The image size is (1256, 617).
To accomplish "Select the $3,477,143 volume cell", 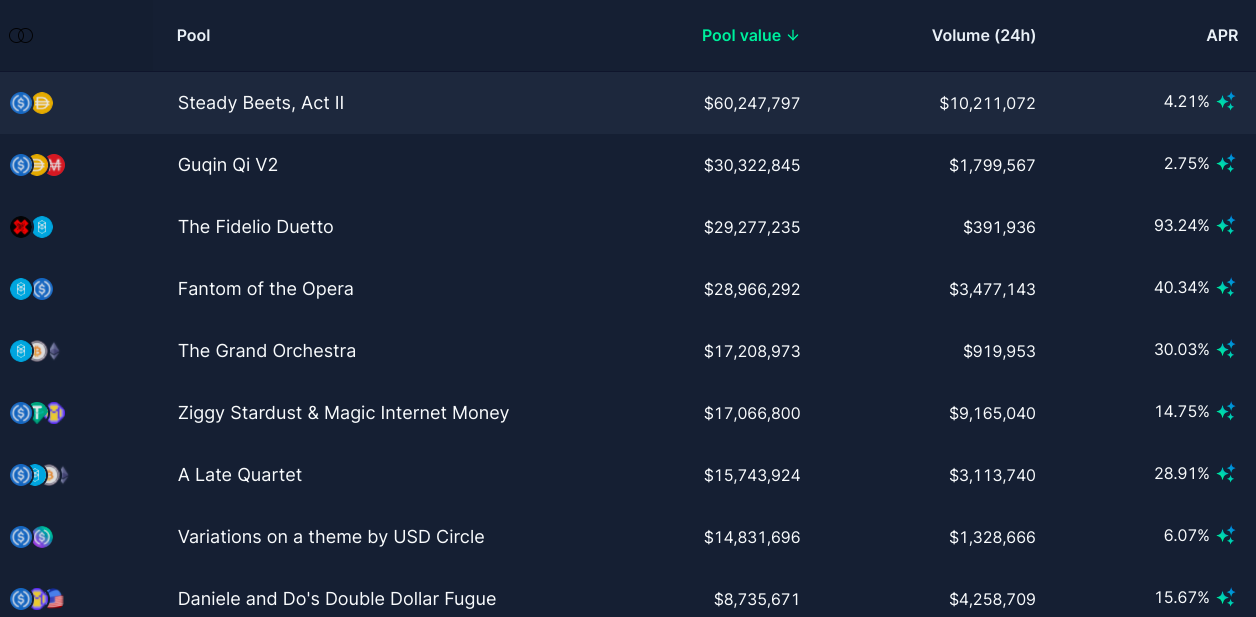I will coord(992,289).
